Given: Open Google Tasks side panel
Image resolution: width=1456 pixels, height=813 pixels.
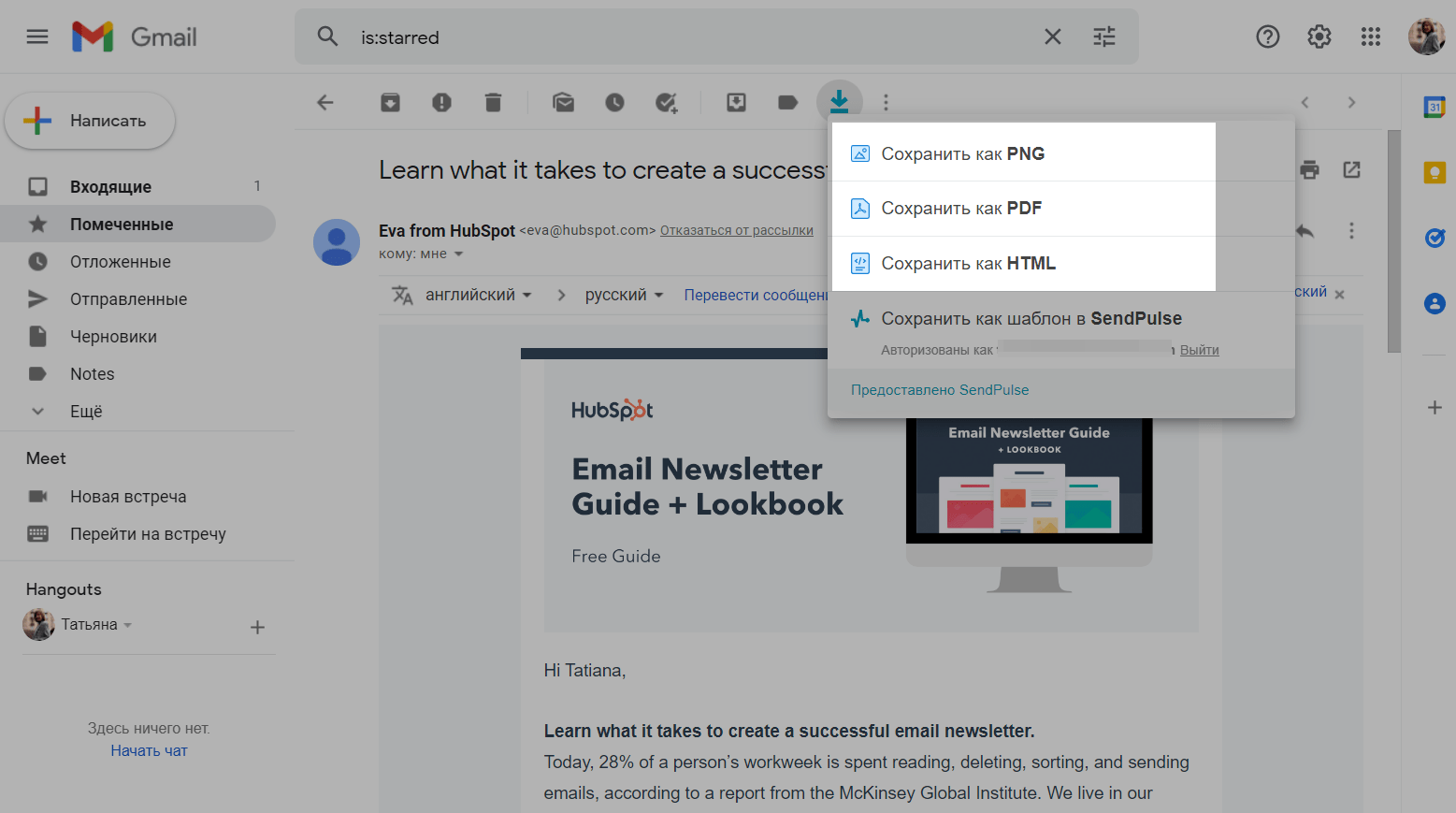Looking at the screenshot, I should [x=1434, y=238].
